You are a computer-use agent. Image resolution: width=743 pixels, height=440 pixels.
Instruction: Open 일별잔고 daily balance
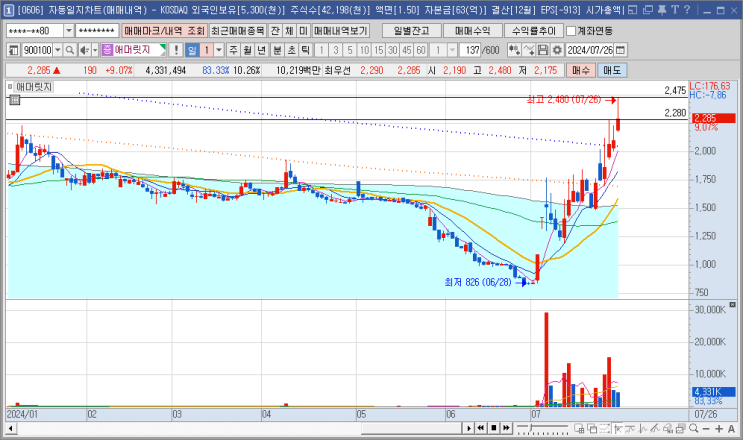[x=411, y=31]
